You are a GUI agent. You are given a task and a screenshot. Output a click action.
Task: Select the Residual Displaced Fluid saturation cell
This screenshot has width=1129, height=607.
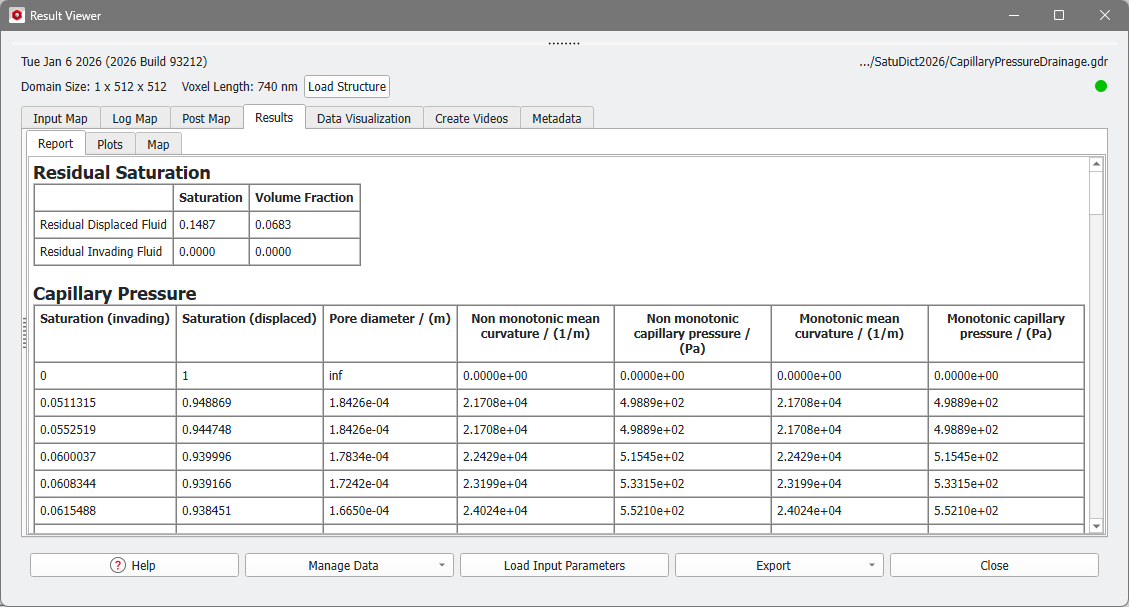[x=210, y=225]
